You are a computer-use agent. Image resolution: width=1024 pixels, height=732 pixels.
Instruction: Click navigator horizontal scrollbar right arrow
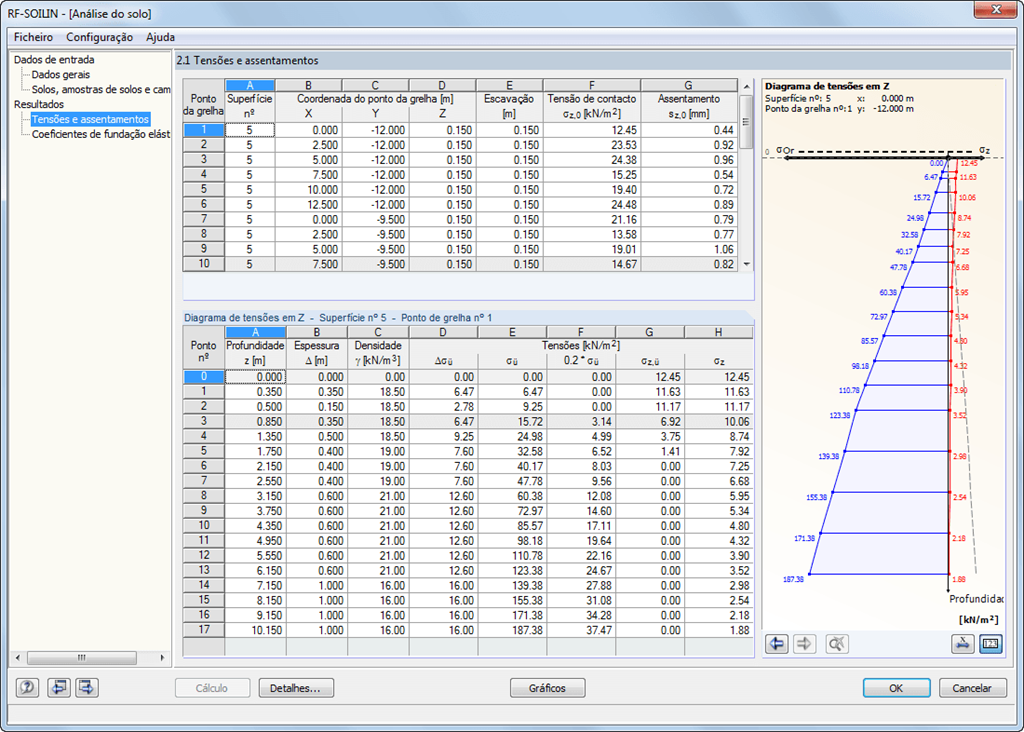click(x=162, y=658)
